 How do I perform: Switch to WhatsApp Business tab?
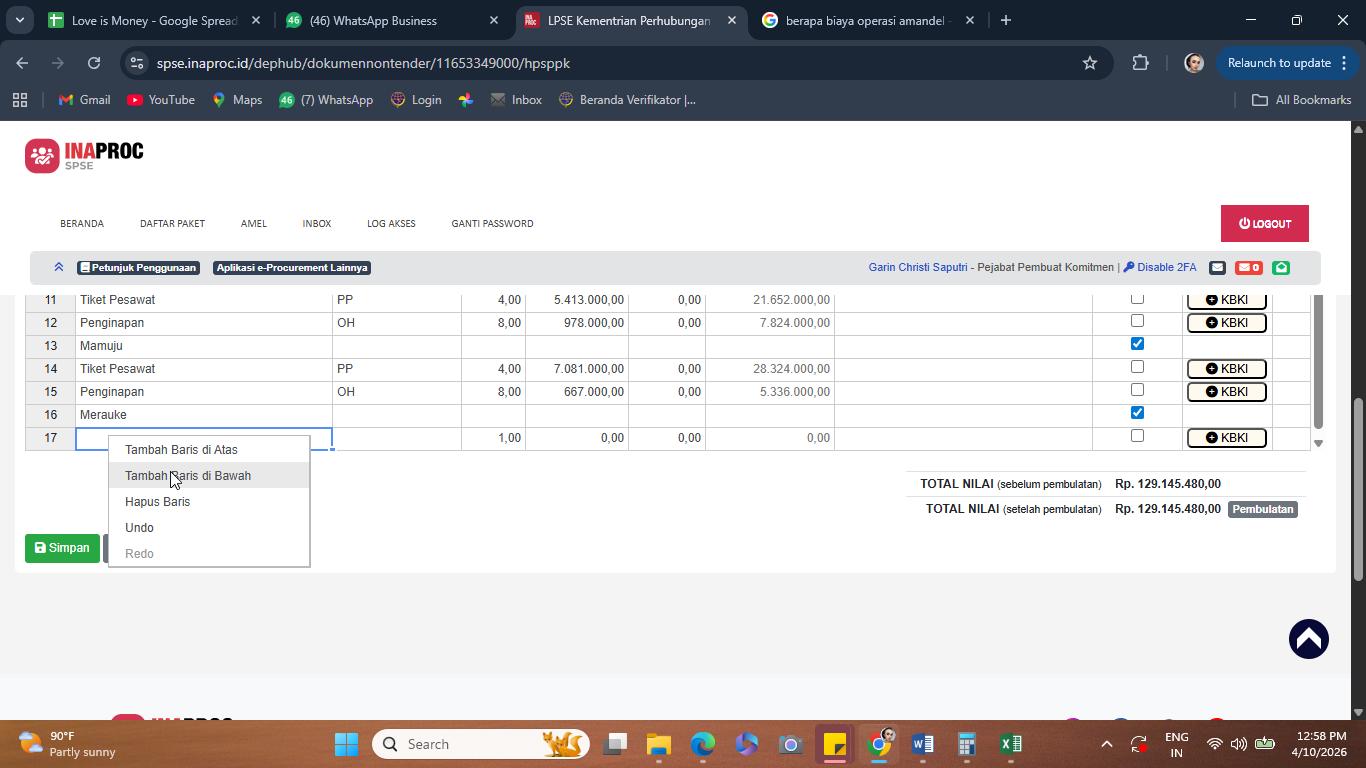pyautogui.click(x=392, y=20)
